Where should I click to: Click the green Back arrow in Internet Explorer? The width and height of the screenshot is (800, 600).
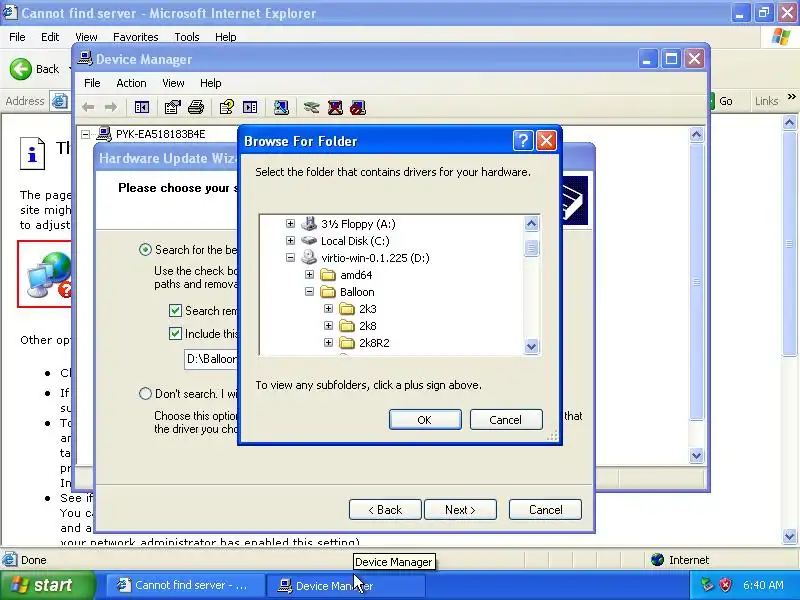click(21, 69)
